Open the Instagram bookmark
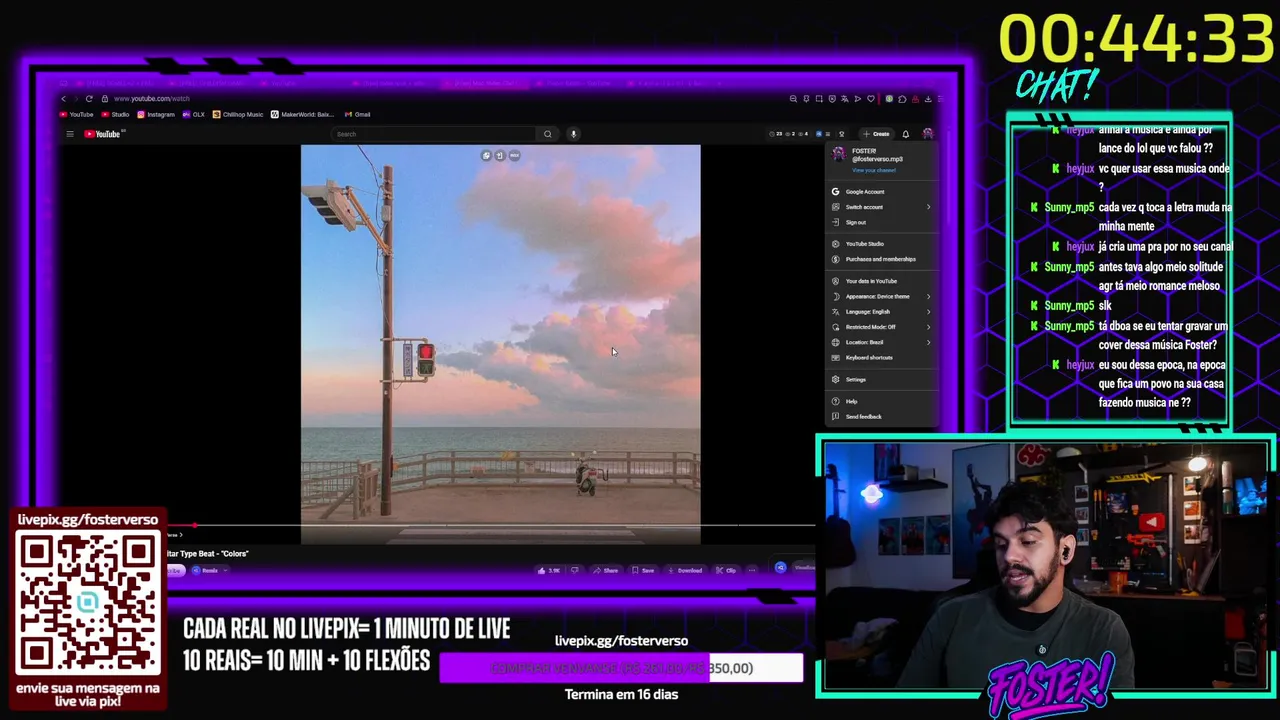Screen dimensions: 1280x720 coord(156,115)
